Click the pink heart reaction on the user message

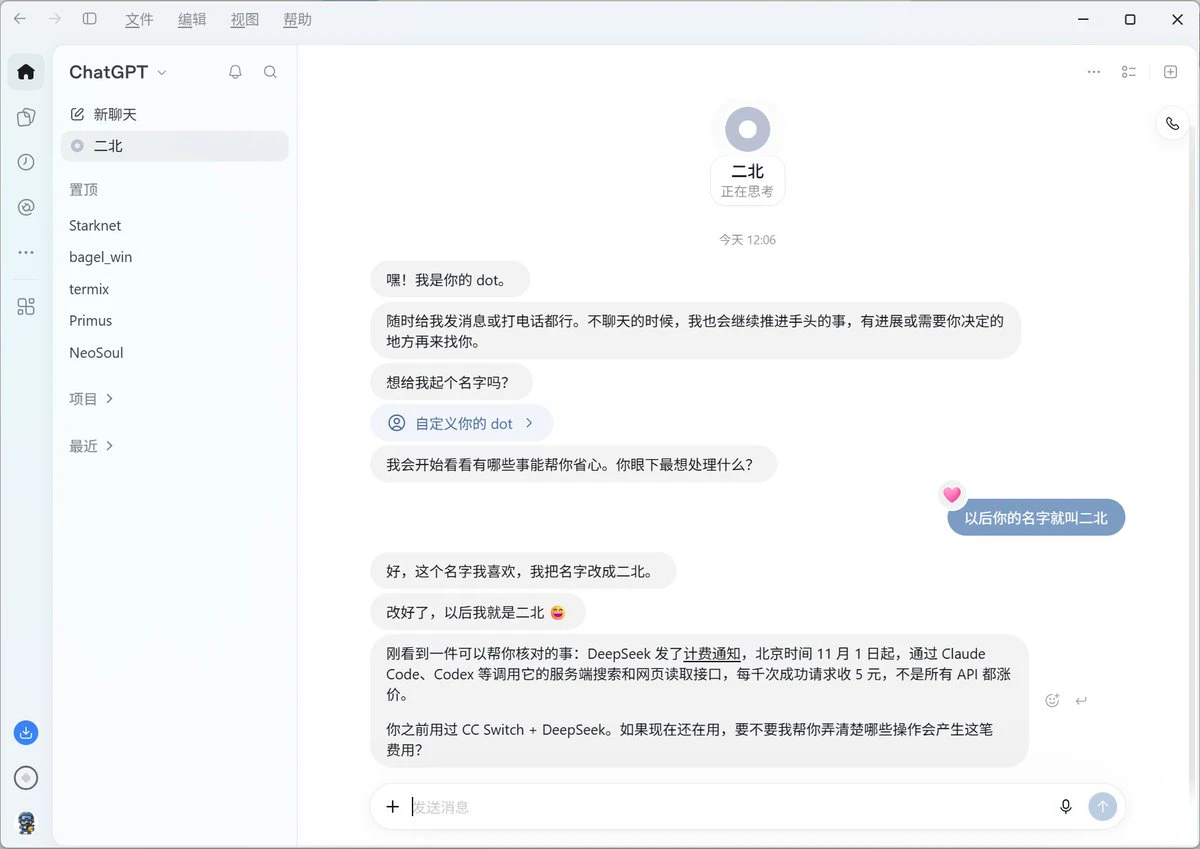952,494
